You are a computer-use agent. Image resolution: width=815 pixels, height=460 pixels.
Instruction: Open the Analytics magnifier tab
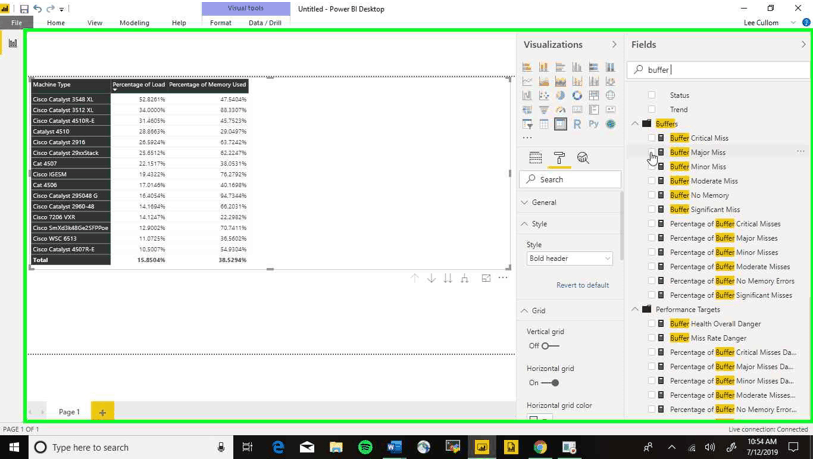[583, 158]
